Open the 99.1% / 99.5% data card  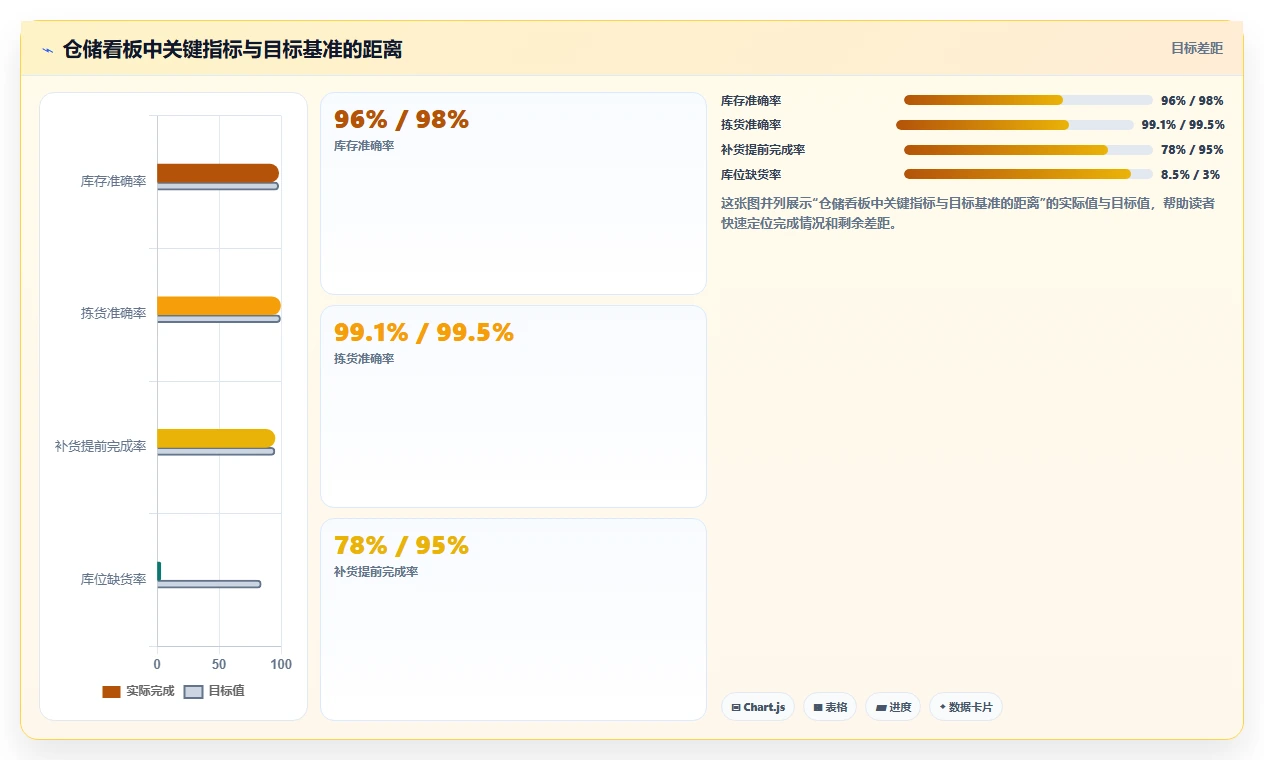513,407
